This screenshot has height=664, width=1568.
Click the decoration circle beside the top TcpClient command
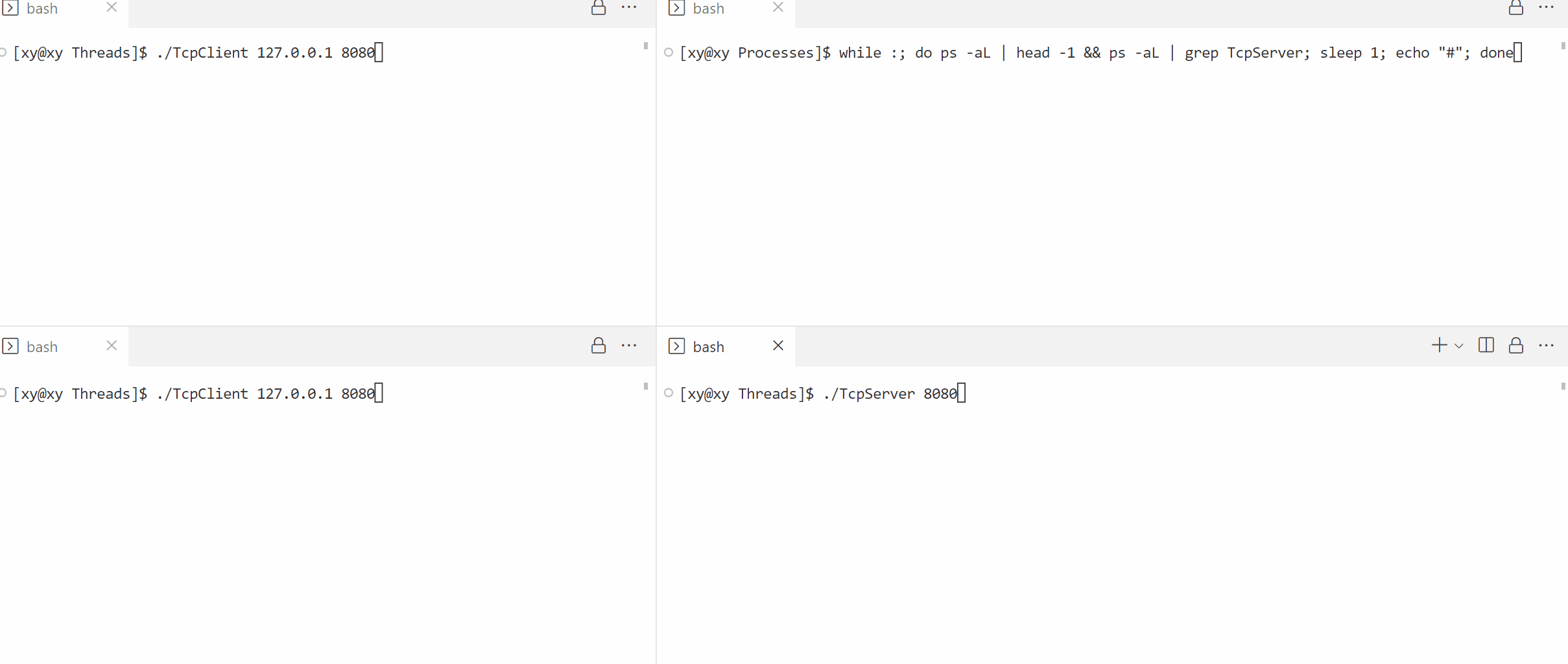2,53
